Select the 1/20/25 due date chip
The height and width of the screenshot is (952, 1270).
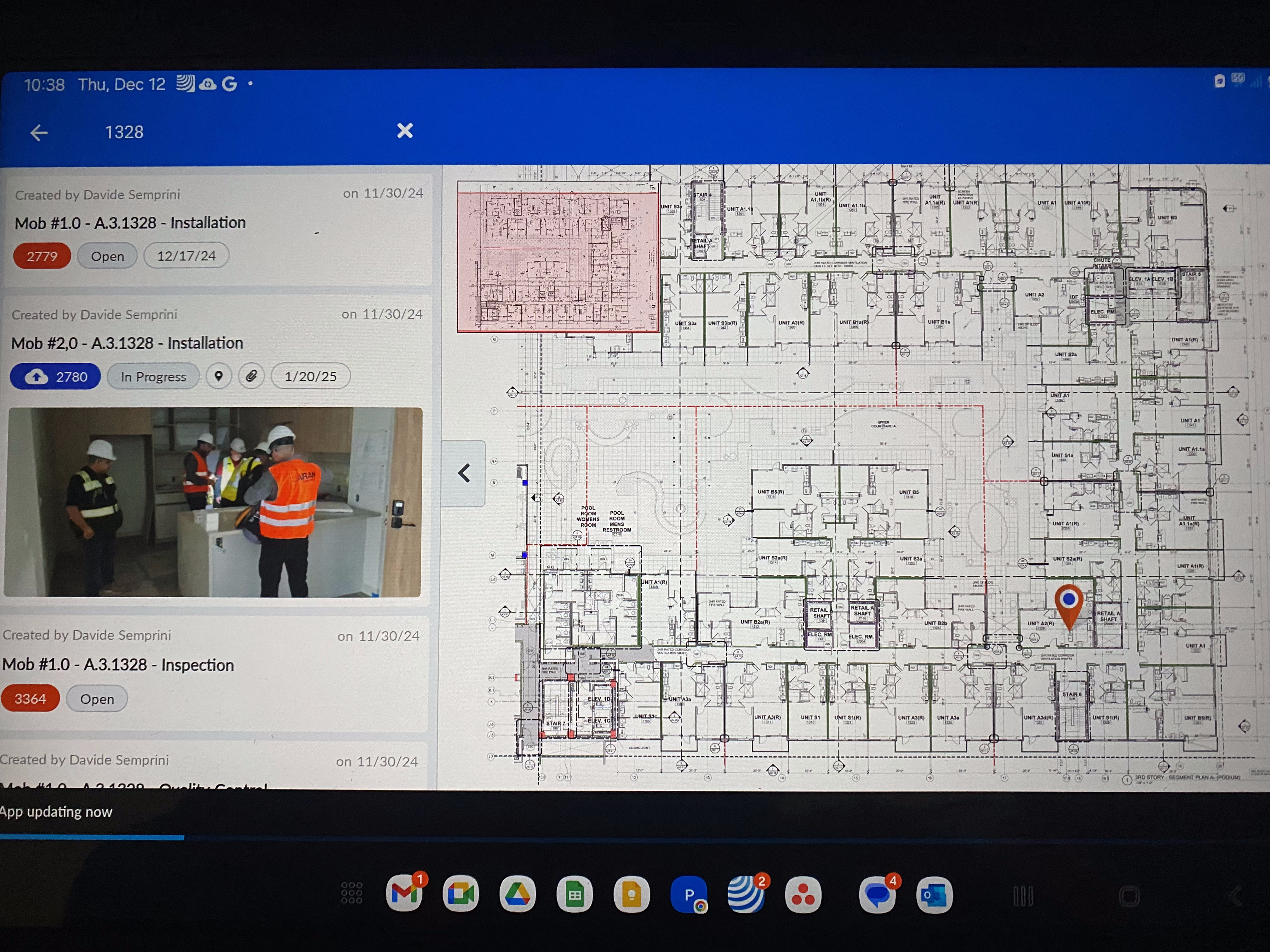311,377
